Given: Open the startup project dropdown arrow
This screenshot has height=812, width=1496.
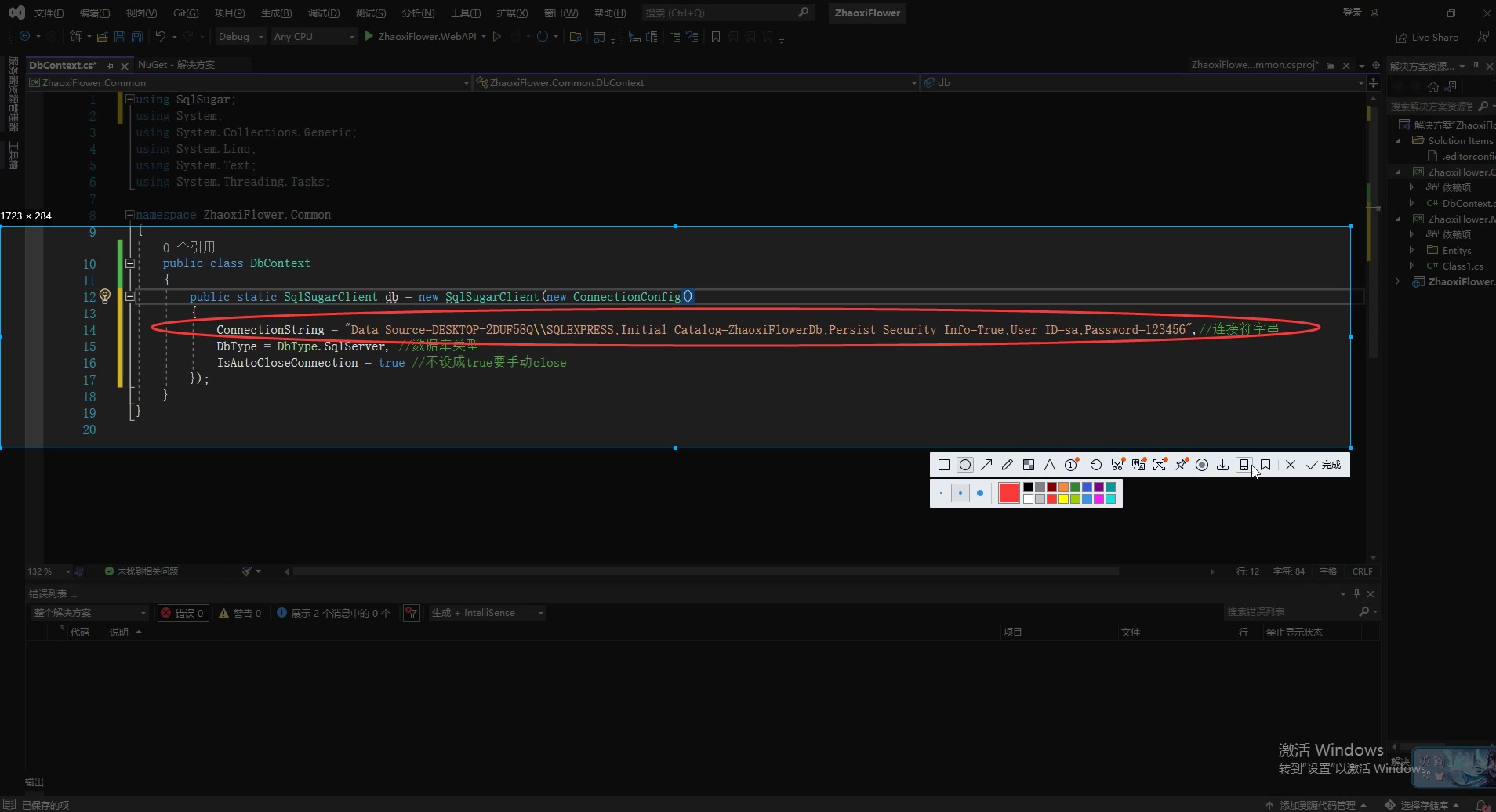Looking at the screenshot, I should 484,37.
